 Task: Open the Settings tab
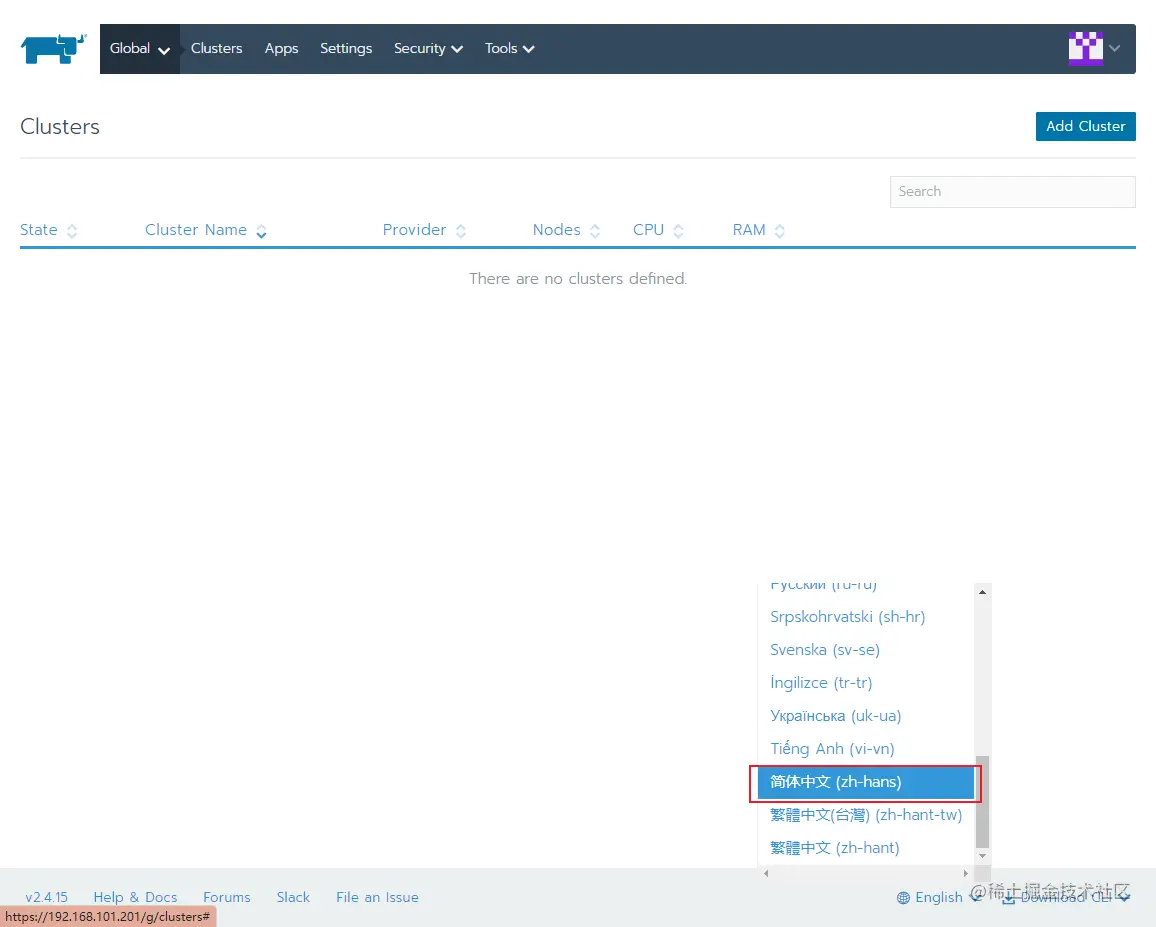346,49
